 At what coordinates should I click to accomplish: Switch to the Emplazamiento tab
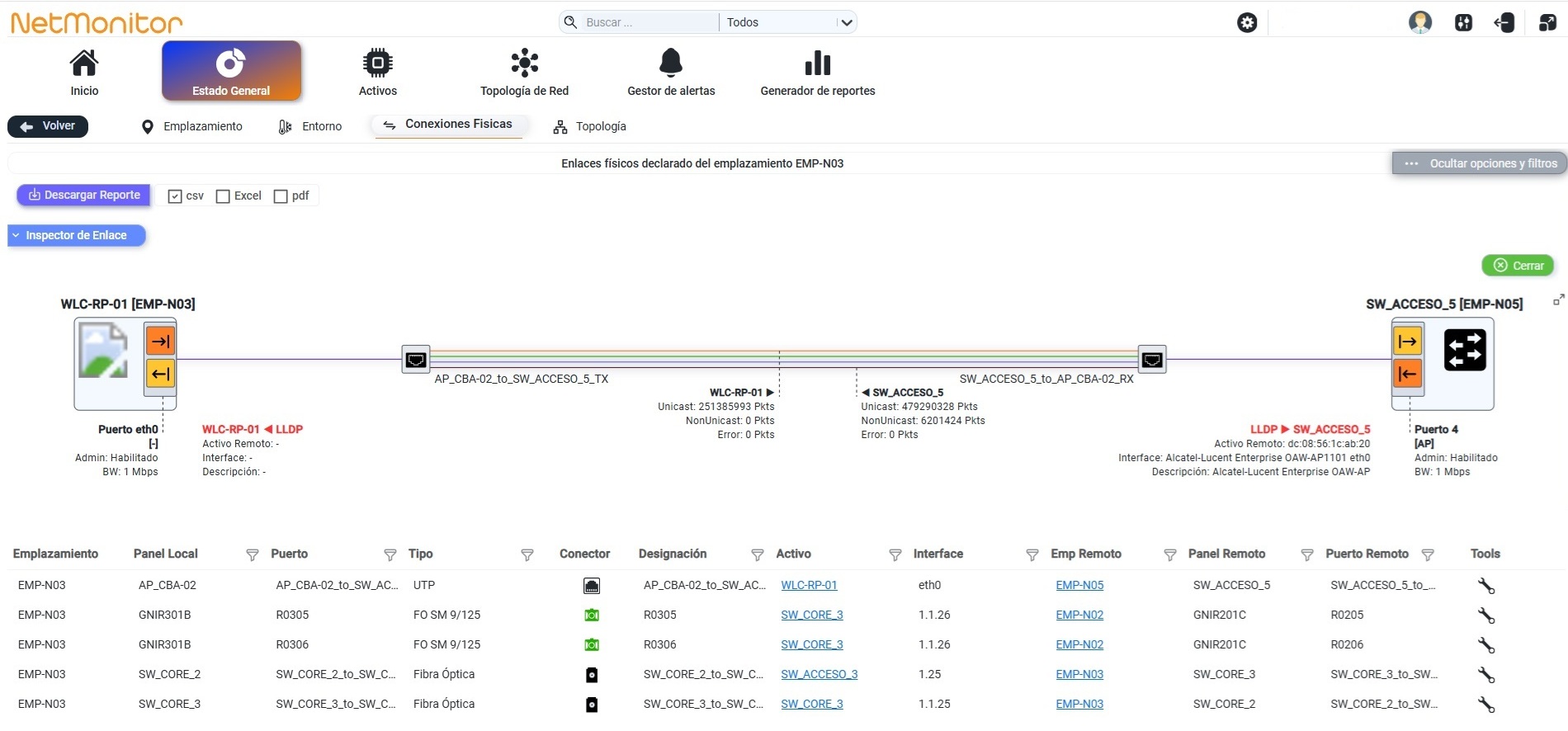pos(192,126)
